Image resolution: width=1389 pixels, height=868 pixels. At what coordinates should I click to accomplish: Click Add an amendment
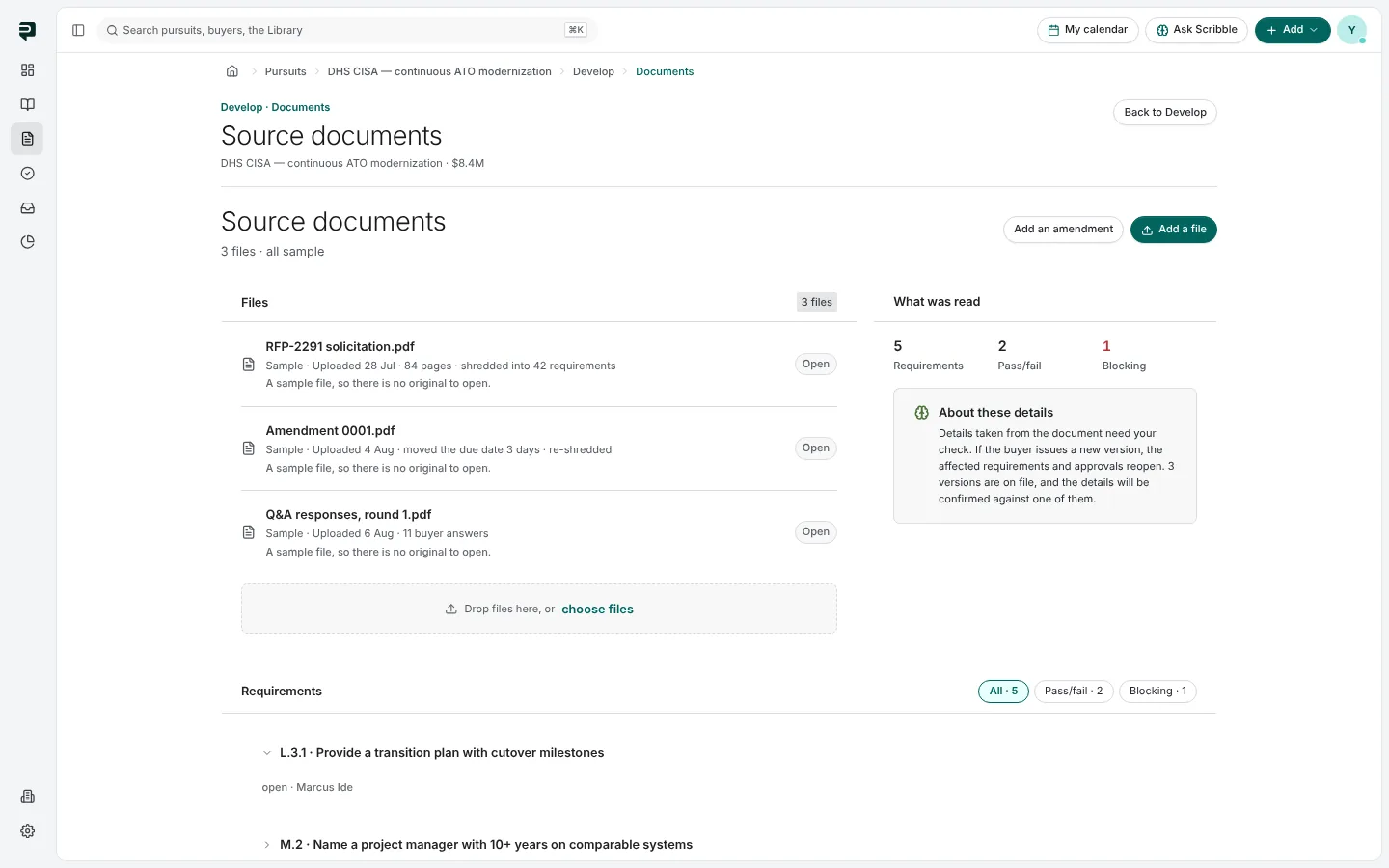point(1063,230)
